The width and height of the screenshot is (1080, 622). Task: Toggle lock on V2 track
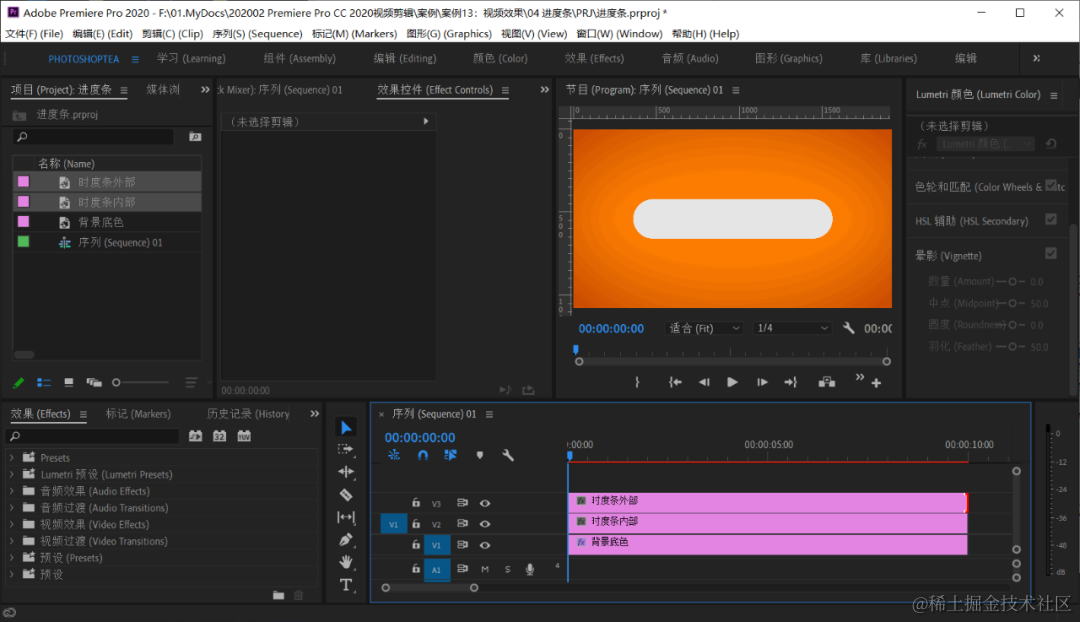point(416,523)
